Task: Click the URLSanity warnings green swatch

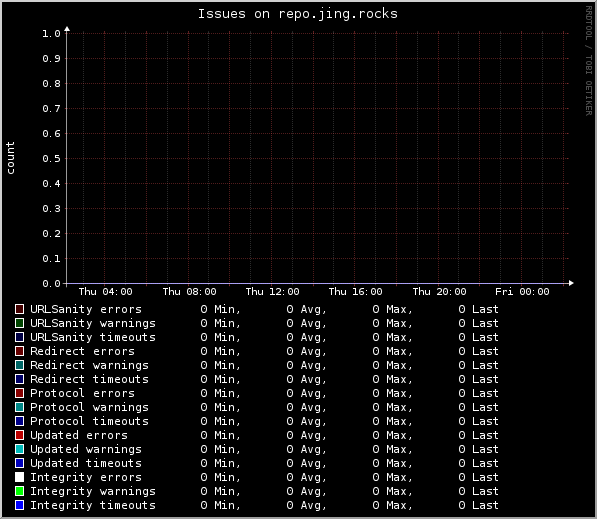Action: click(19, 323)
